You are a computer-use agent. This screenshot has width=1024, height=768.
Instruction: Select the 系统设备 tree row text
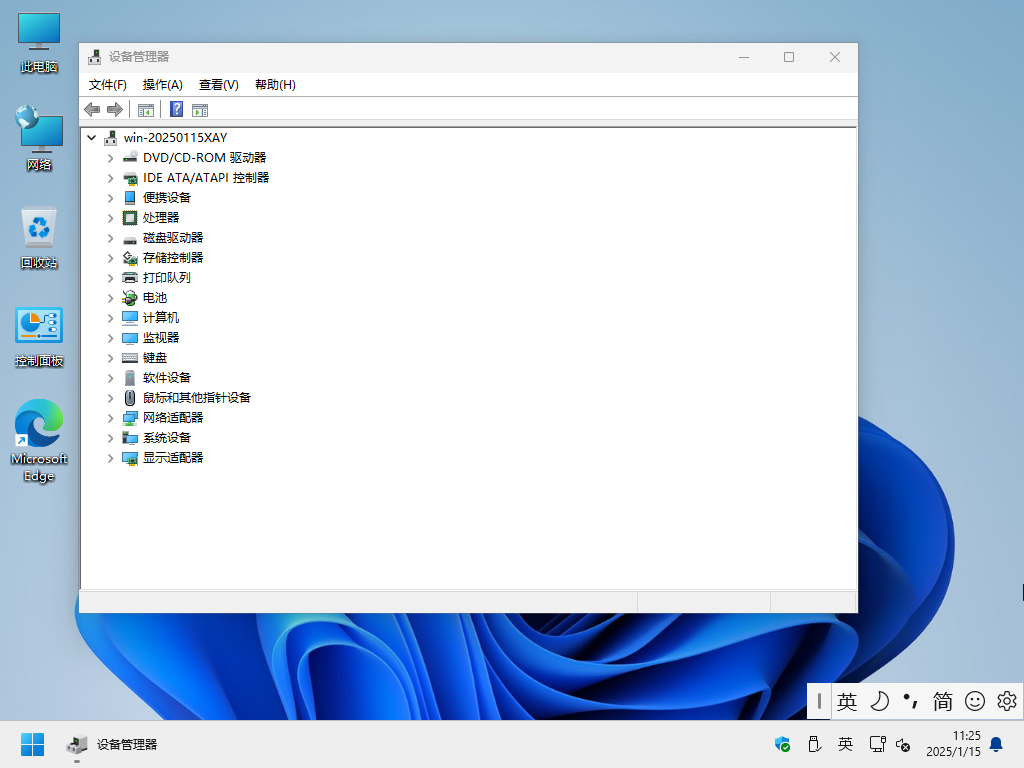[167, 438]
